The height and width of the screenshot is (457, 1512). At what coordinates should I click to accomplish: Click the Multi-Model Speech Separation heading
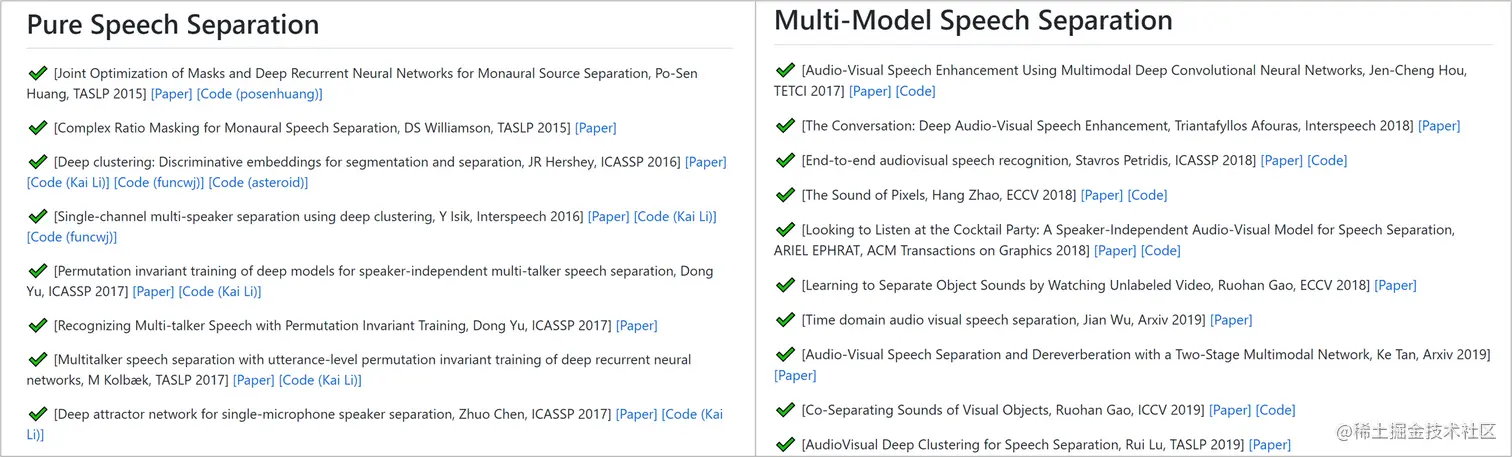(973, 21)
